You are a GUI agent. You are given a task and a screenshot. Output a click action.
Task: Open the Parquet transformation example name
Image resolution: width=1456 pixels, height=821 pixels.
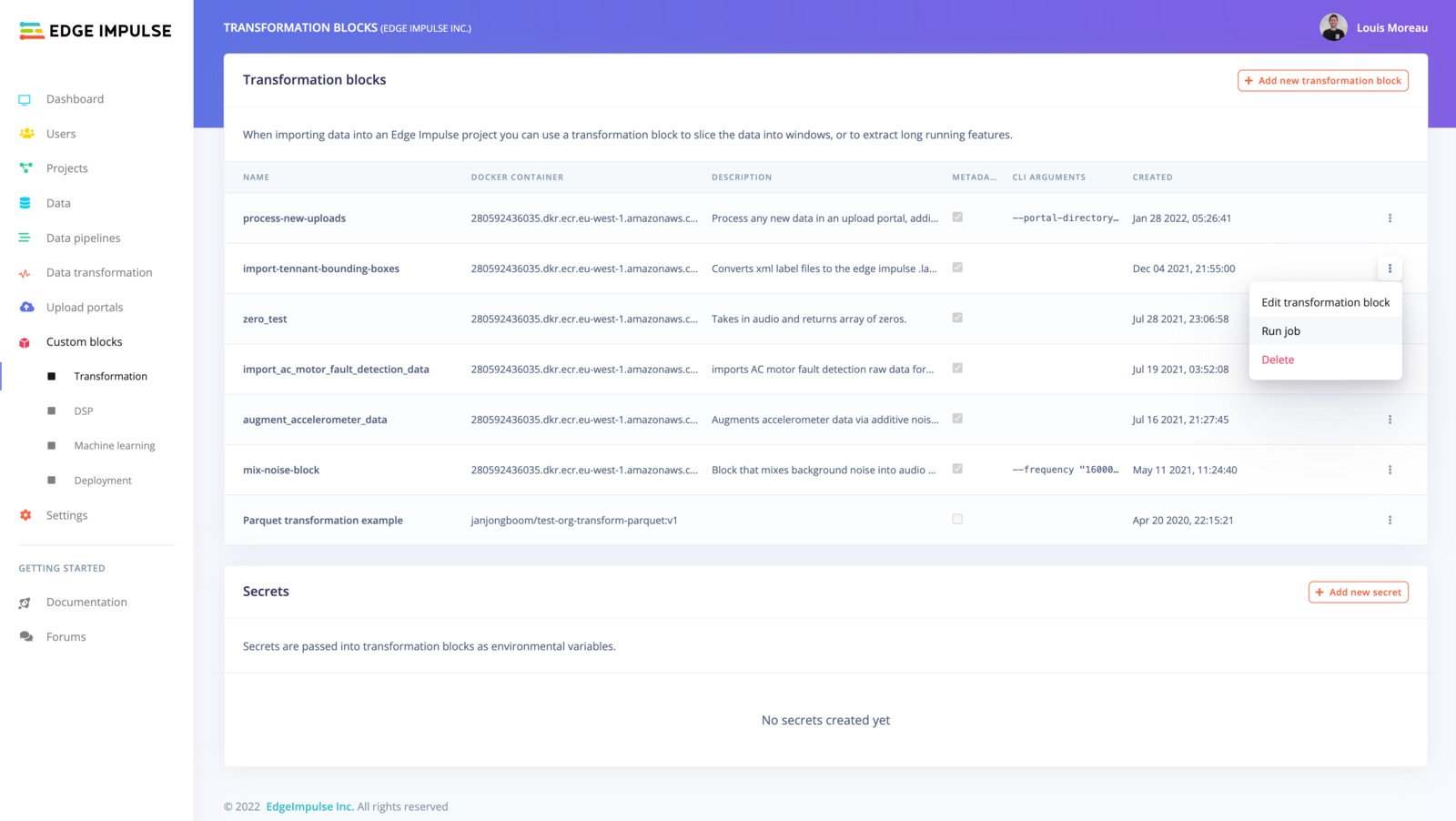point(323,521)
